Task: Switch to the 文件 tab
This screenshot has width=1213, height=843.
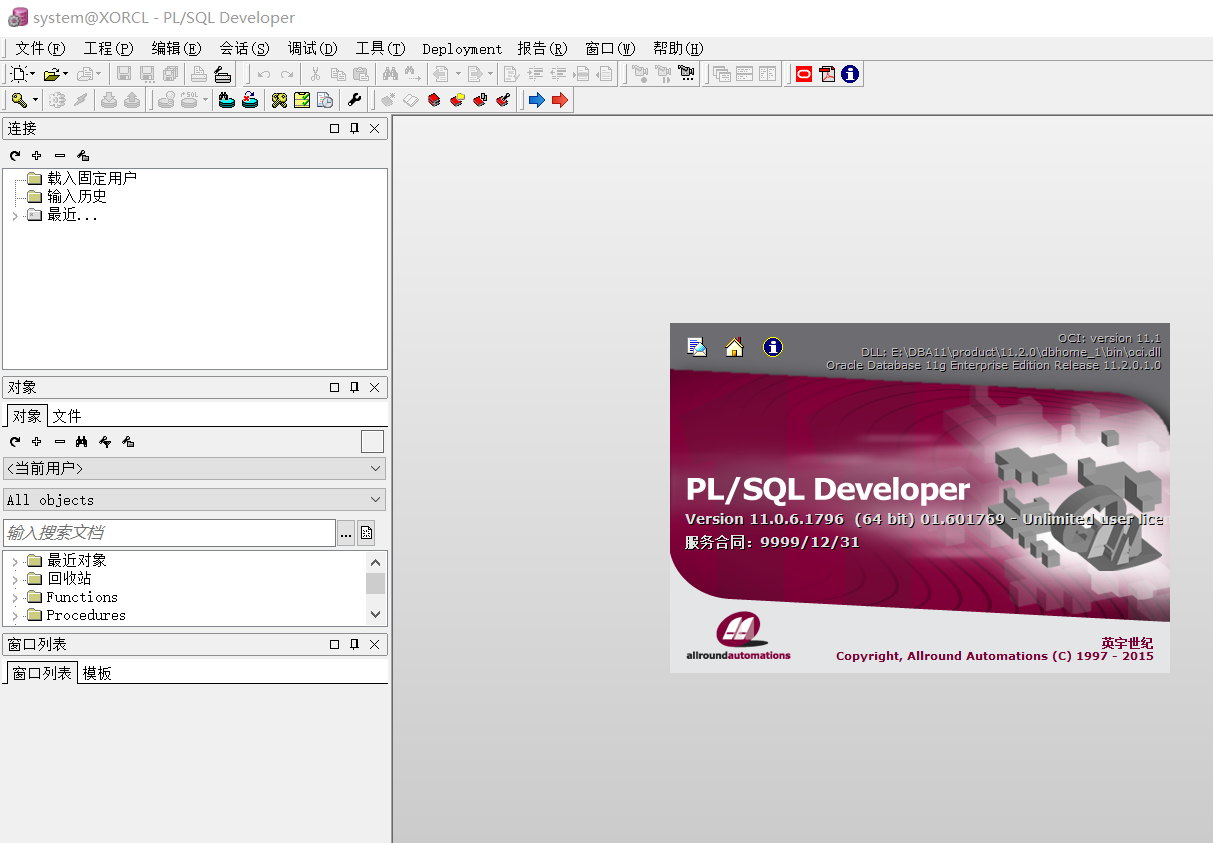Action: 67,416
